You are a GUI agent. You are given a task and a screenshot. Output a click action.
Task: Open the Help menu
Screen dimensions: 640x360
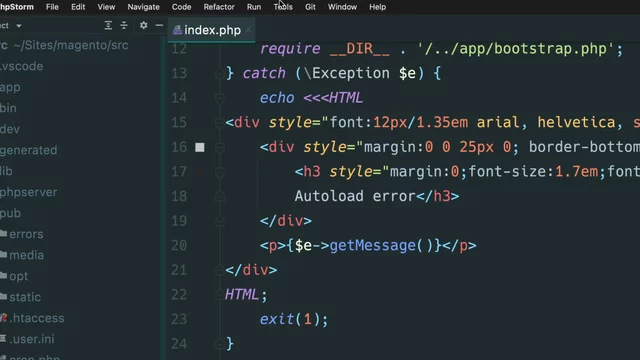(x=377, y=7)
